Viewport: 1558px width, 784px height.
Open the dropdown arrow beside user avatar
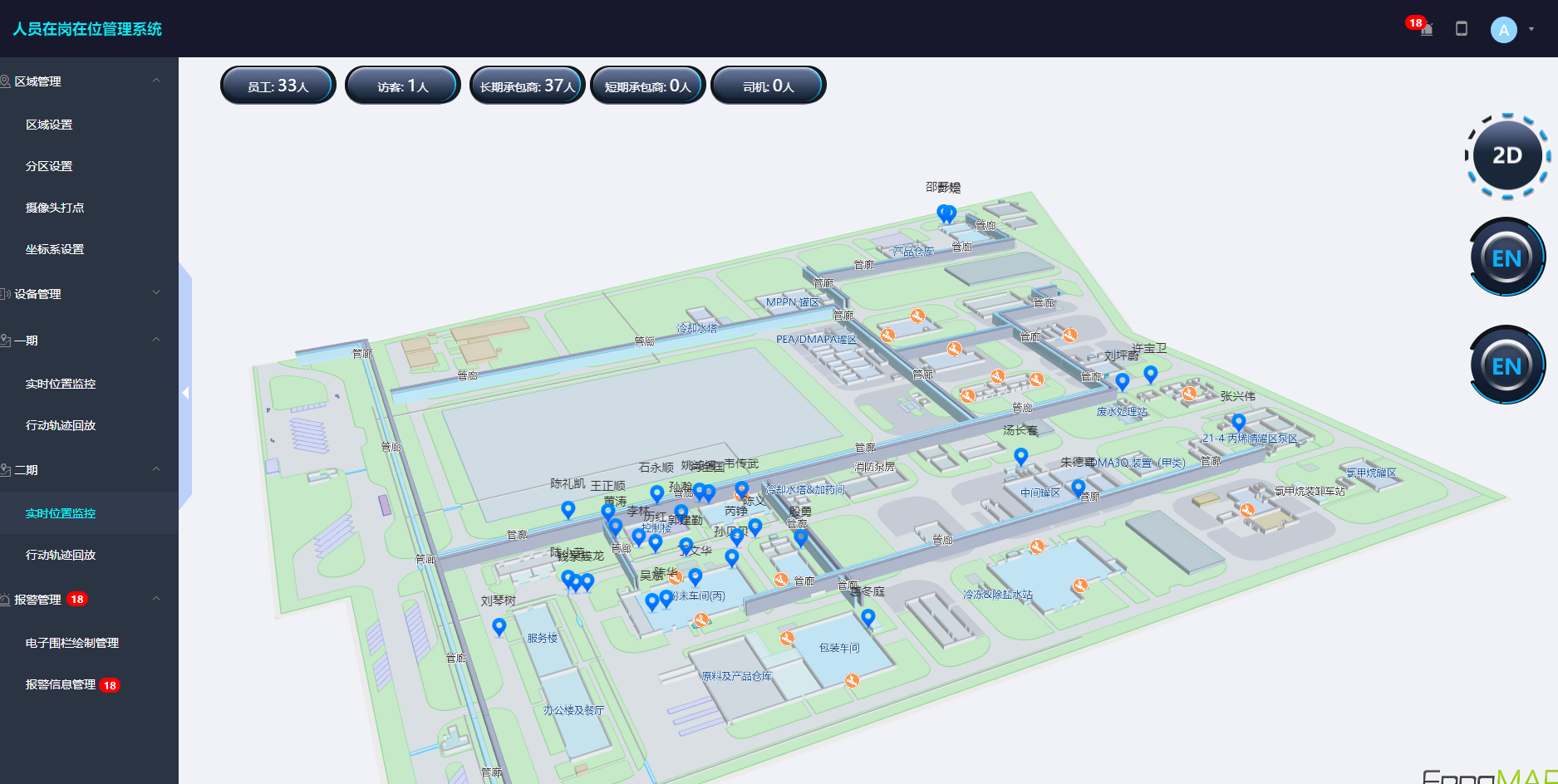tap(1531, 29)
